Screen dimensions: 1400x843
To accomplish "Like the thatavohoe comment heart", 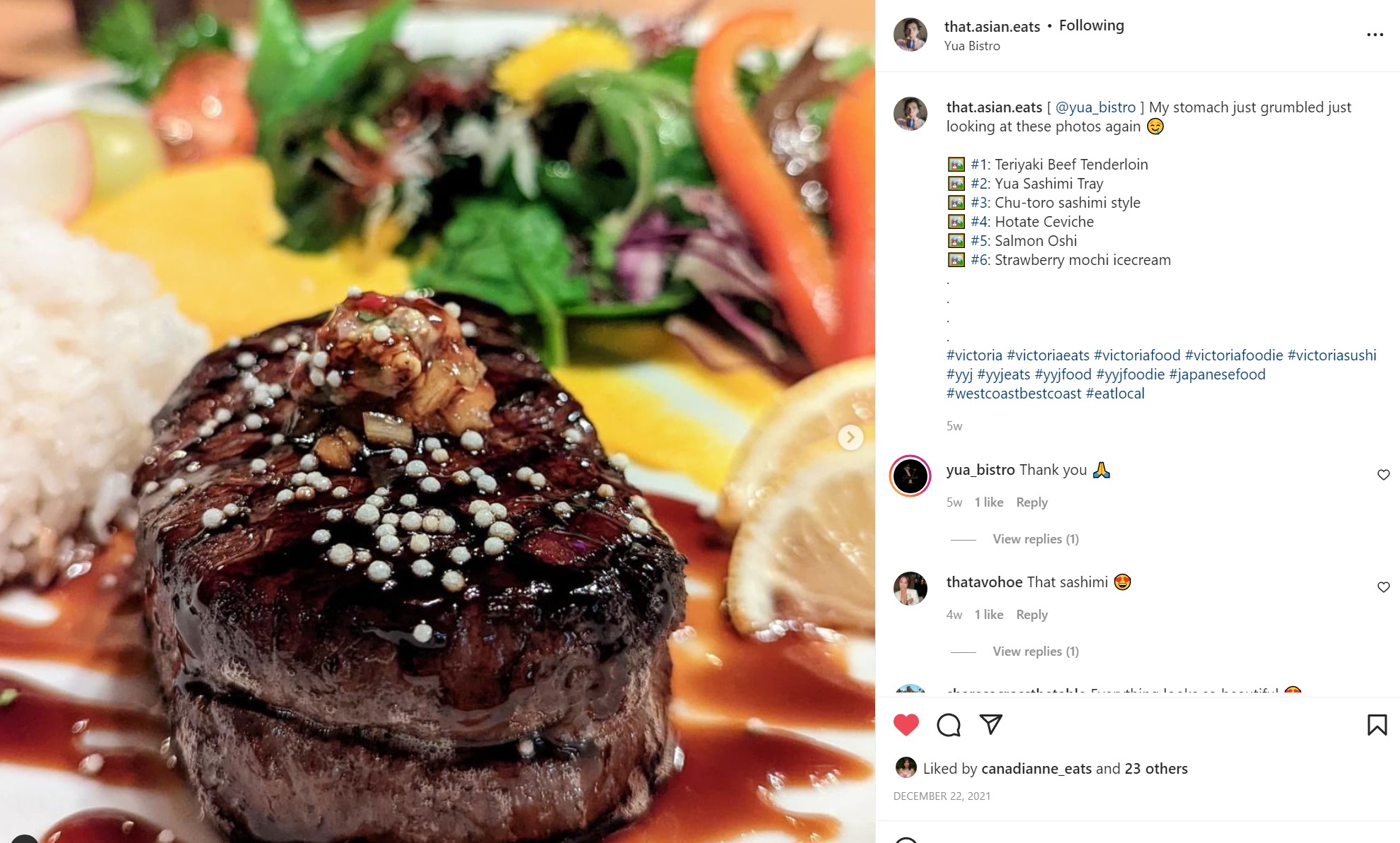I will click(x=1383, y=587).
